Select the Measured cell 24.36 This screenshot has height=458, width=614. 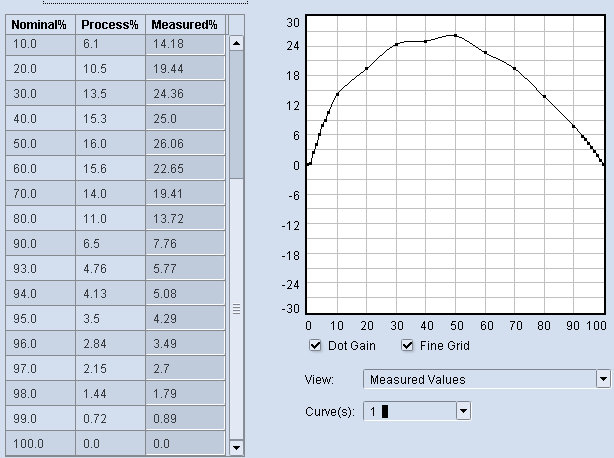[186, 94]
